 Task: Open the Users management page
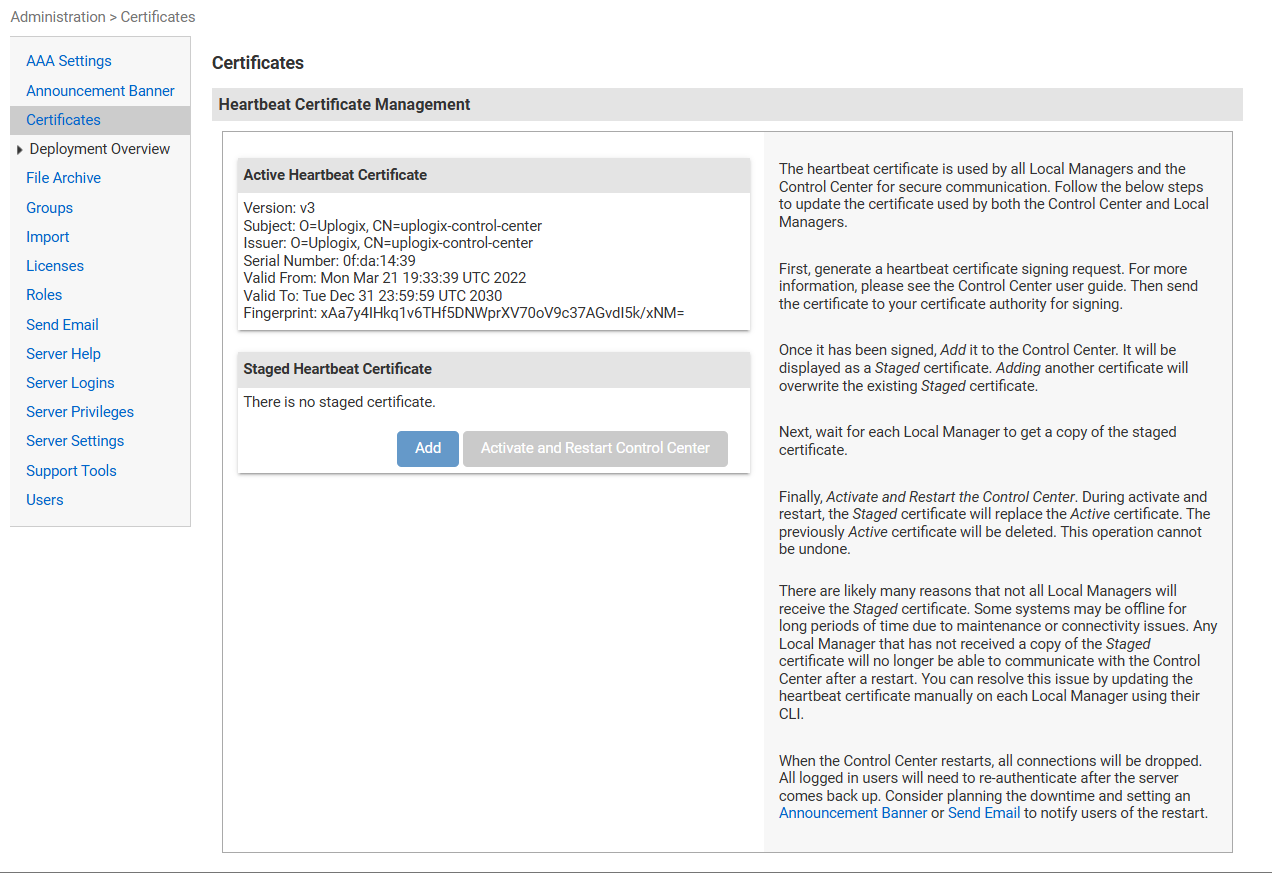pos(44,499)
